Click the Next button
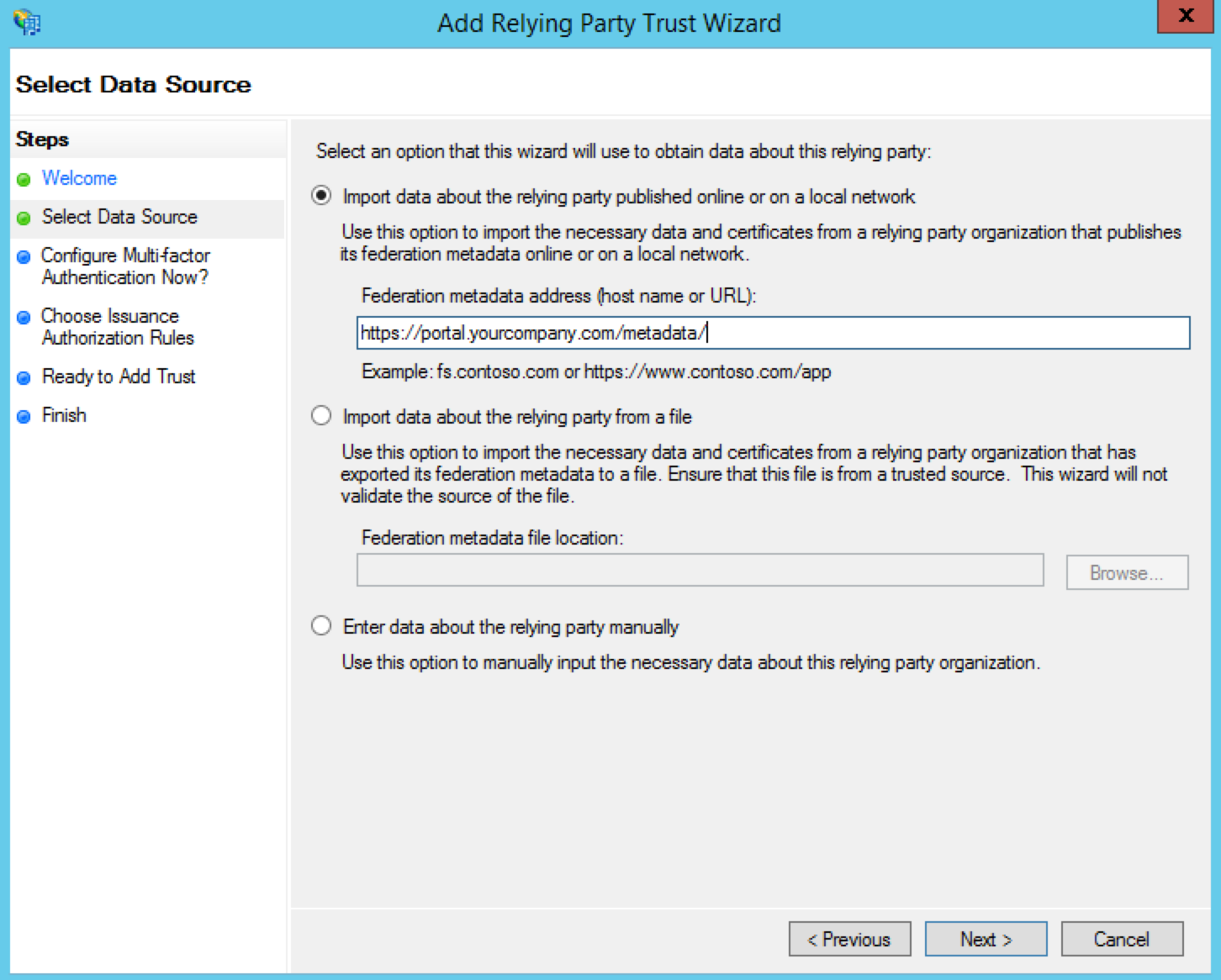 986,939
